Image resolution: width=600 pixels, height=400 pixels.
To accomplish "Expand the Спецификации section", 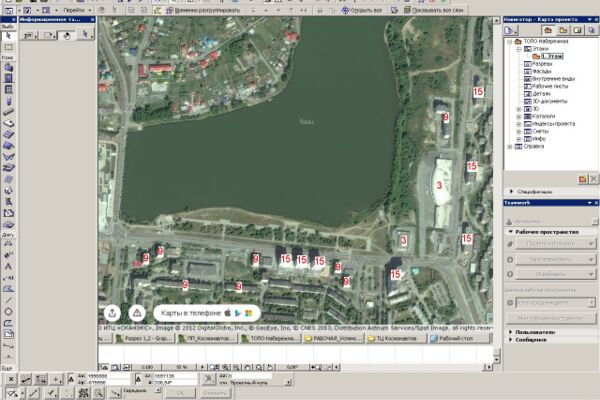I will [511, 191].
